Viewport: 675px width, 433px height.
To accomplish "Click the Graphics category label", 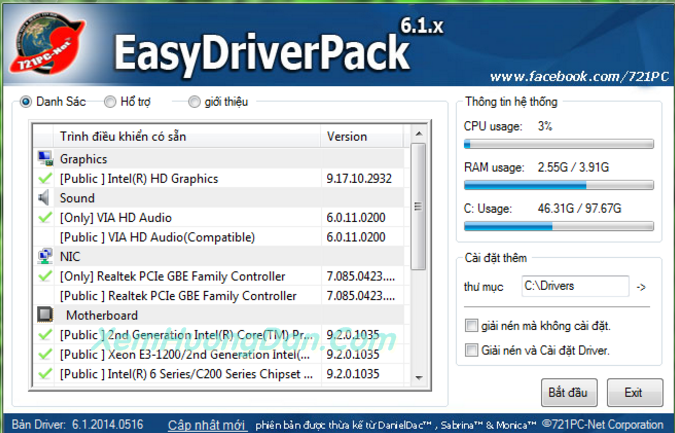I will tap(84, 159).
